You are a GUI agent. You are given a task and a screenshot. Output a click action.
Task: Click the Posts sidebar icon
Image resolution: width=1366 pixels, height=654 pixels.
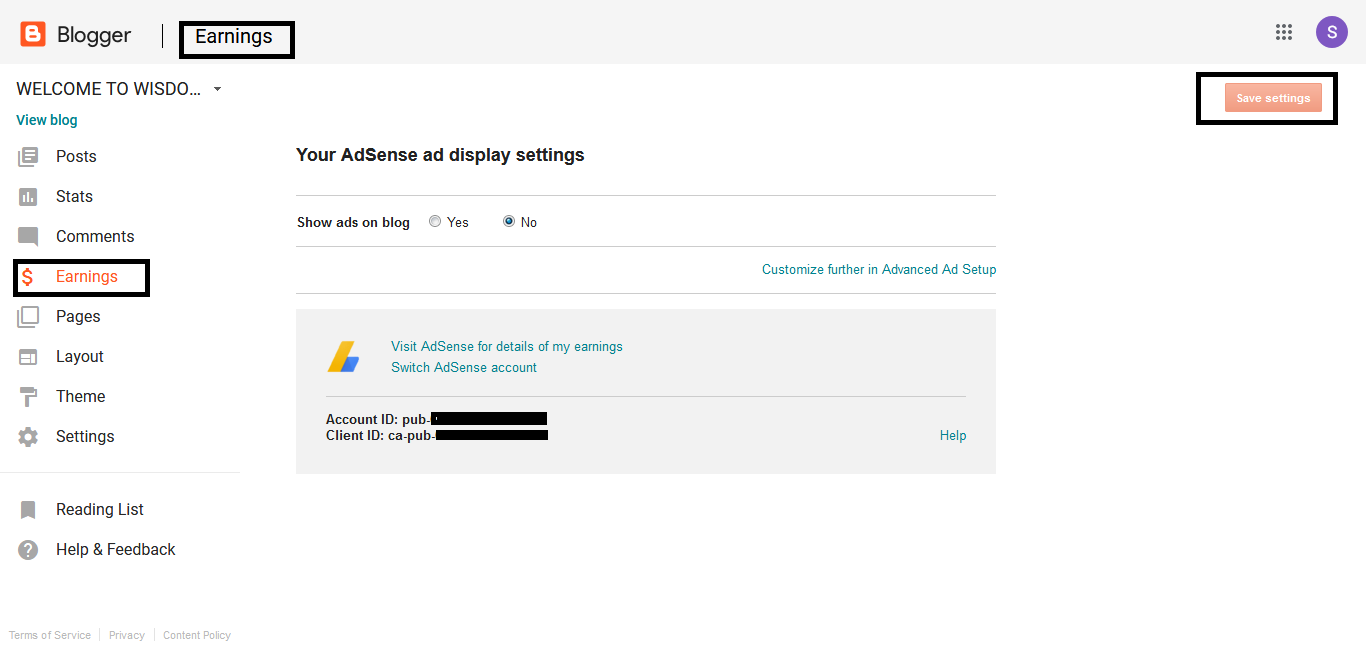point(28,157)
